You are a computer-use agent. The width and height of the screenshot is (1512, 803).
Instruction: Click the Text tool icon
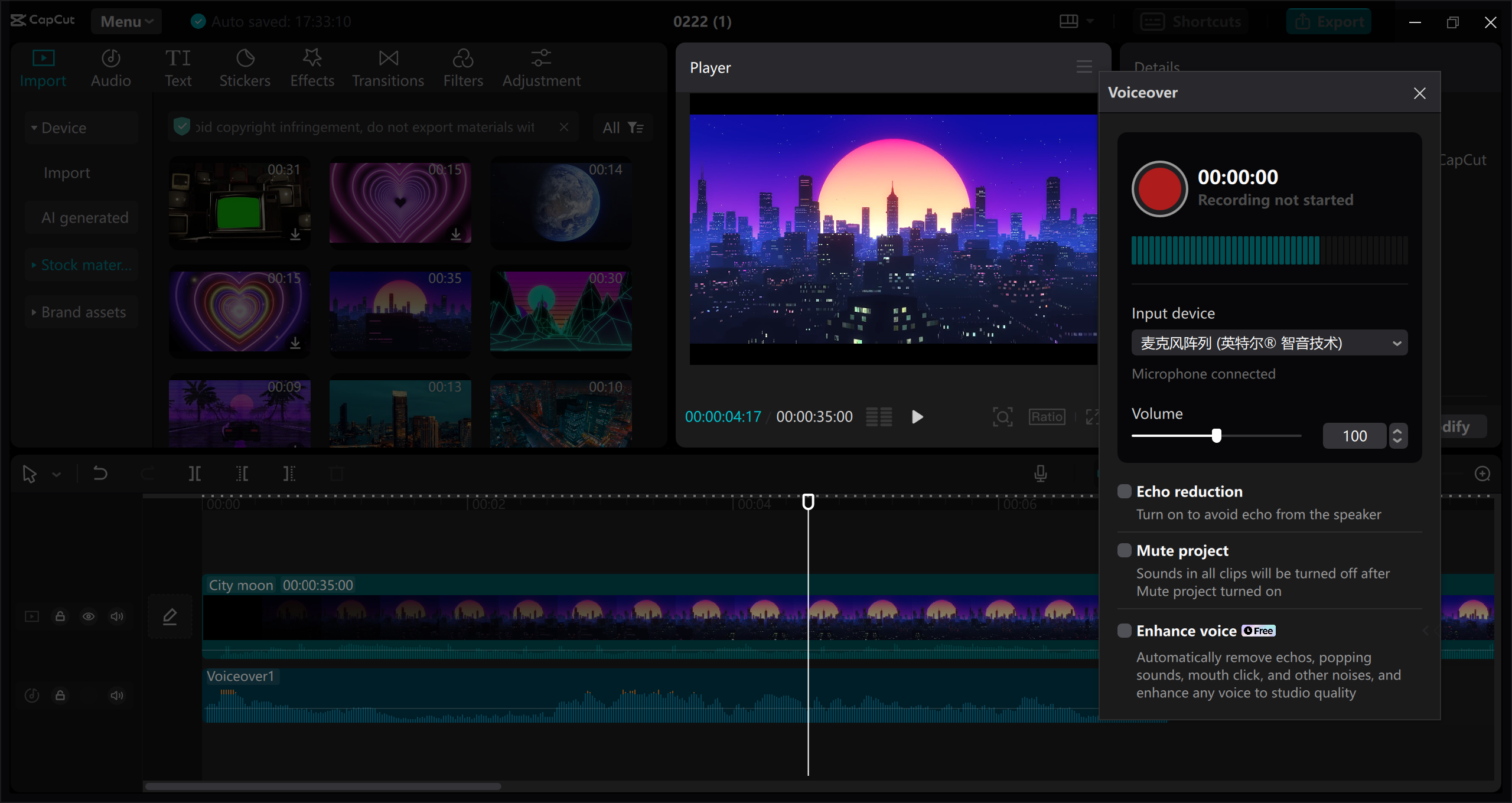coord(178,67)
